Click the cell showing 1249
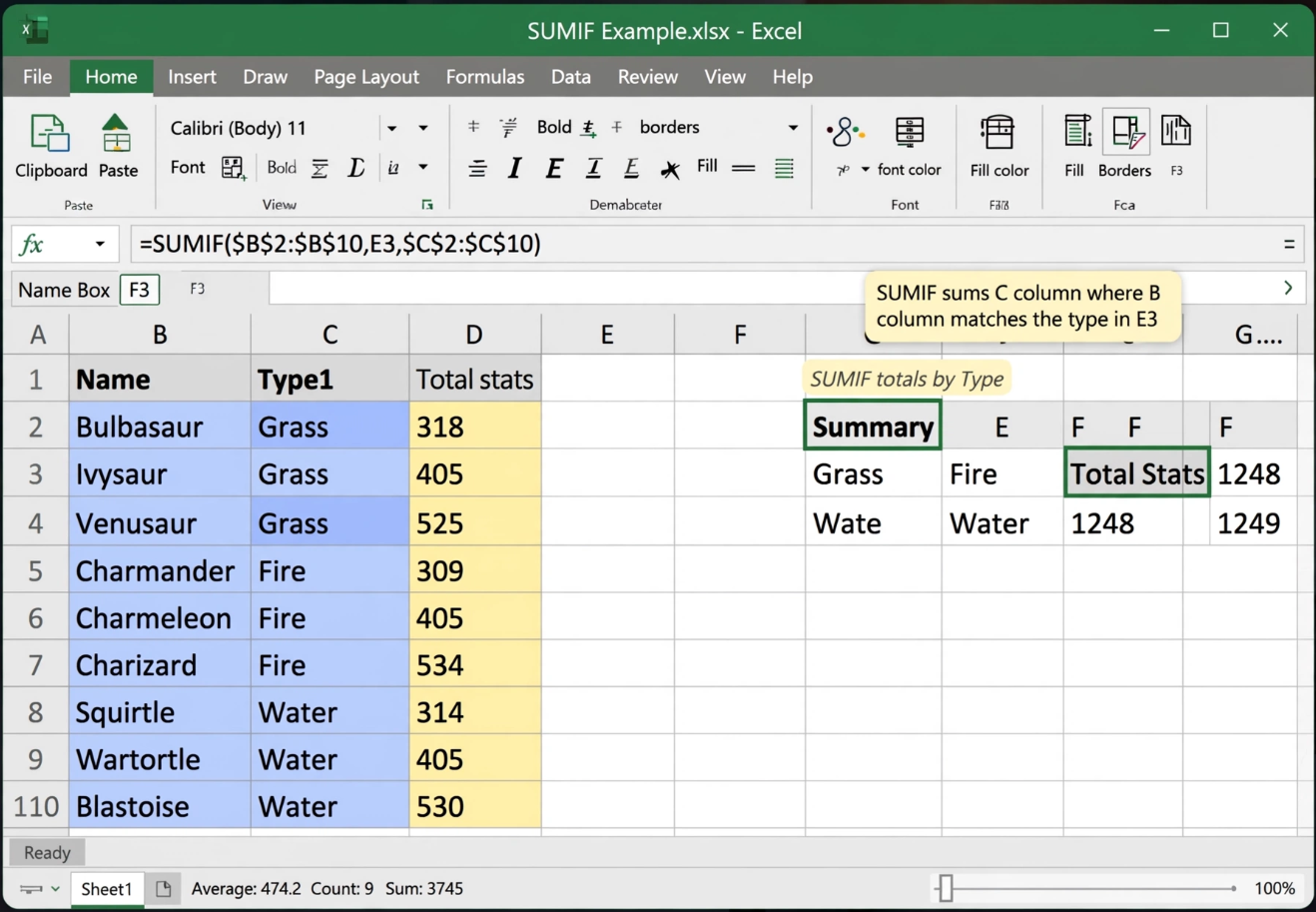The height and width of the screenshot is (912, 1316). point(1253,522)
